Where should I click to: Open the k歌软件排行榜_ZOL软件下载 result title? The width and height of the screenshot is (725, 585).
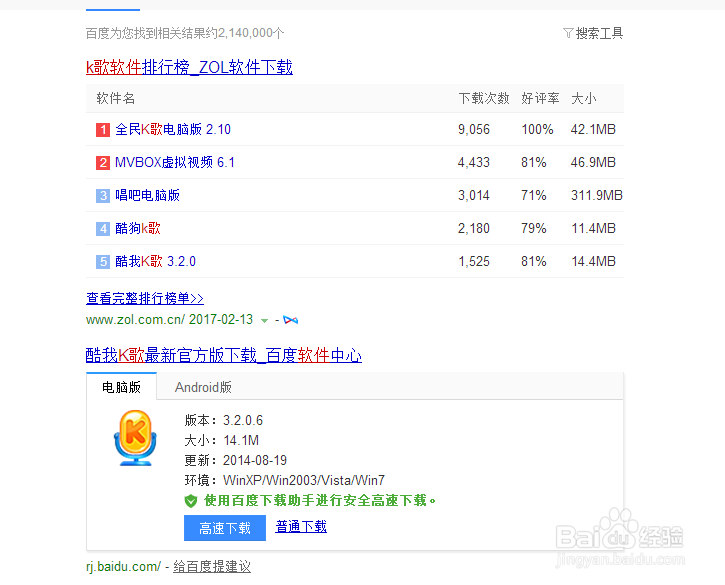189,68
